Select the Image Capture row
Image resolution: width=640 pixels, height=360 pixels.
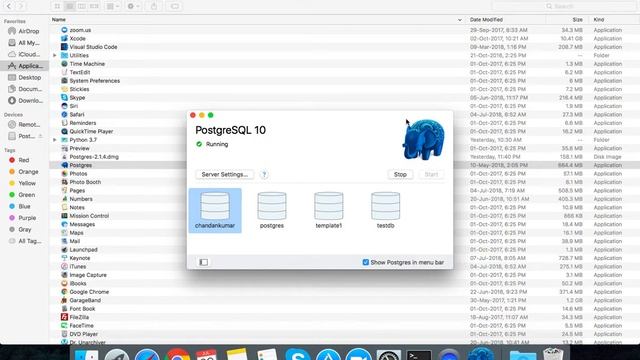tap(344, 275)
